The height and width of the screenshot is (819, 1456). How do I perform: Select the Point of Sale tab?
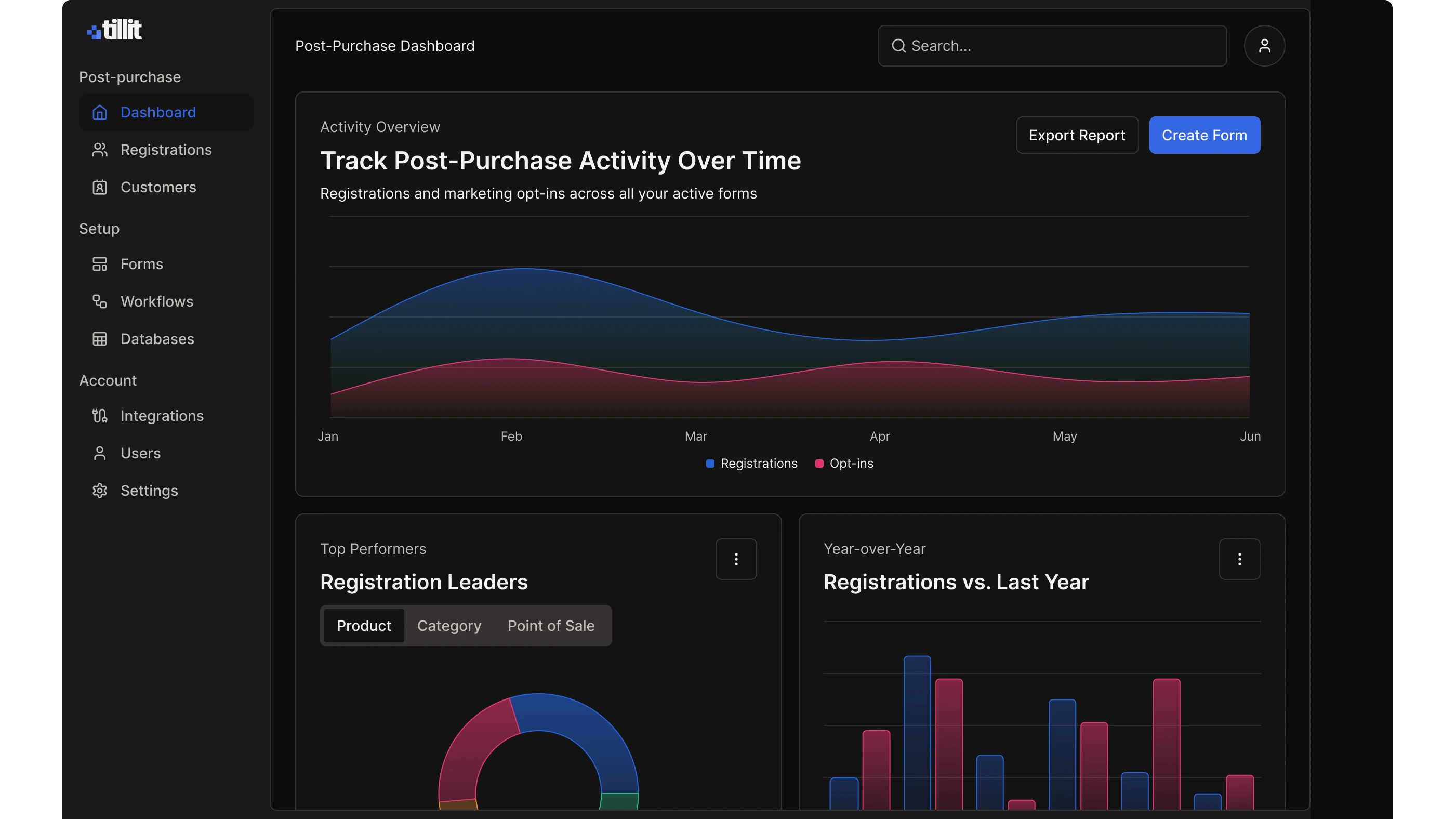tap(550, 626)
